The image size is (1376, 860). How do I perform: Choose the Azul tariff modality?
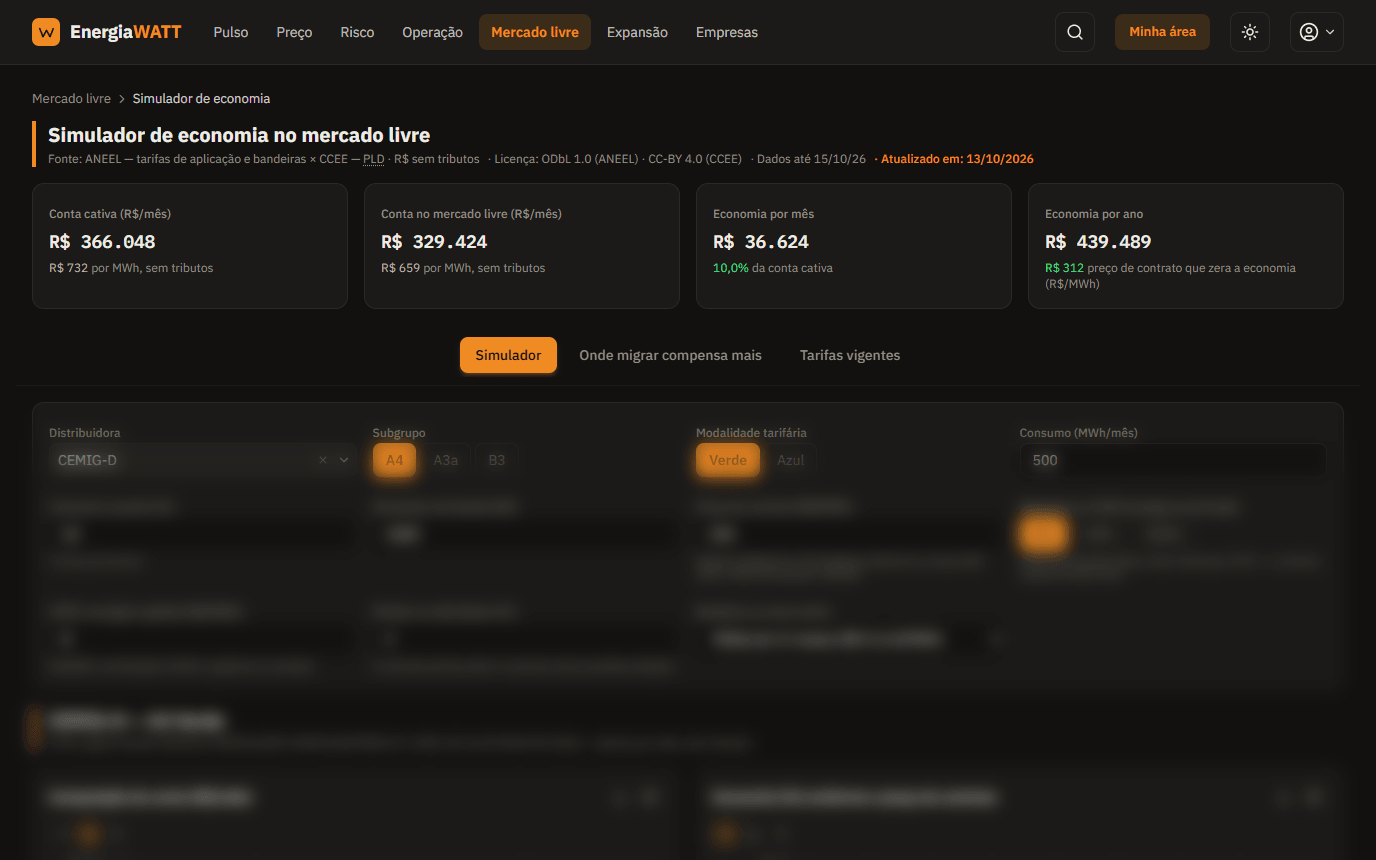click(791, 460)
